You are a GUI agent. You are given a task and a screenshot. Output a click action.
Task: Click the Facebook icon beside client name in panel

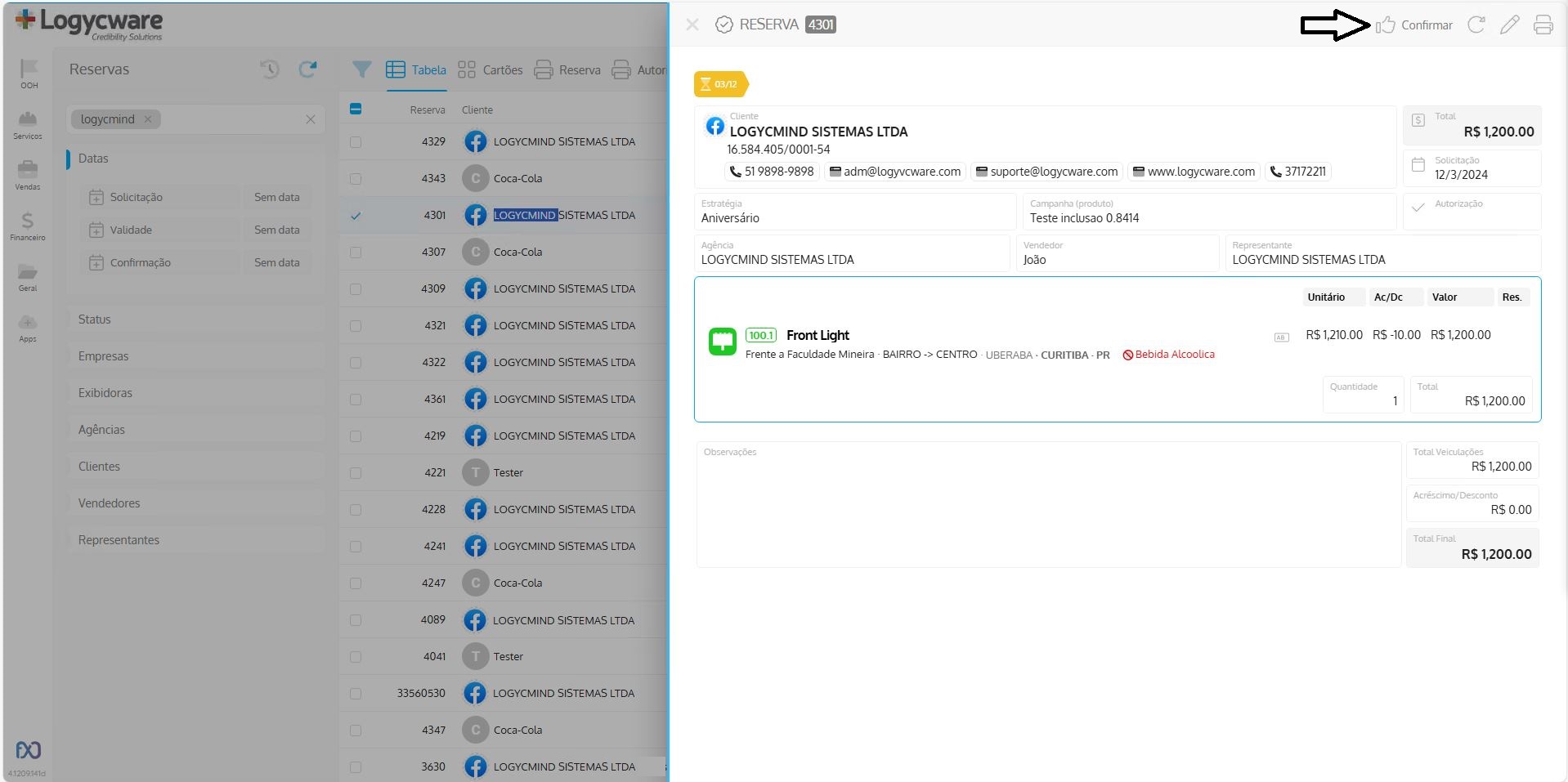(715, 126)
